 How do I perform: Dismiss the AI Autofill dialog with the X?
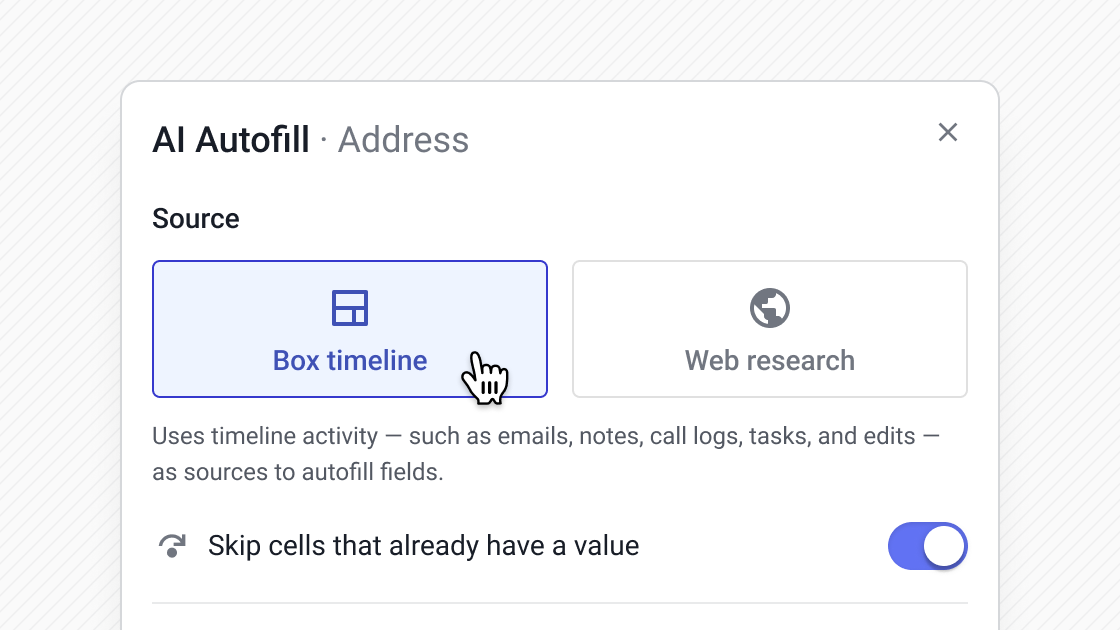[x=947, y=131]
